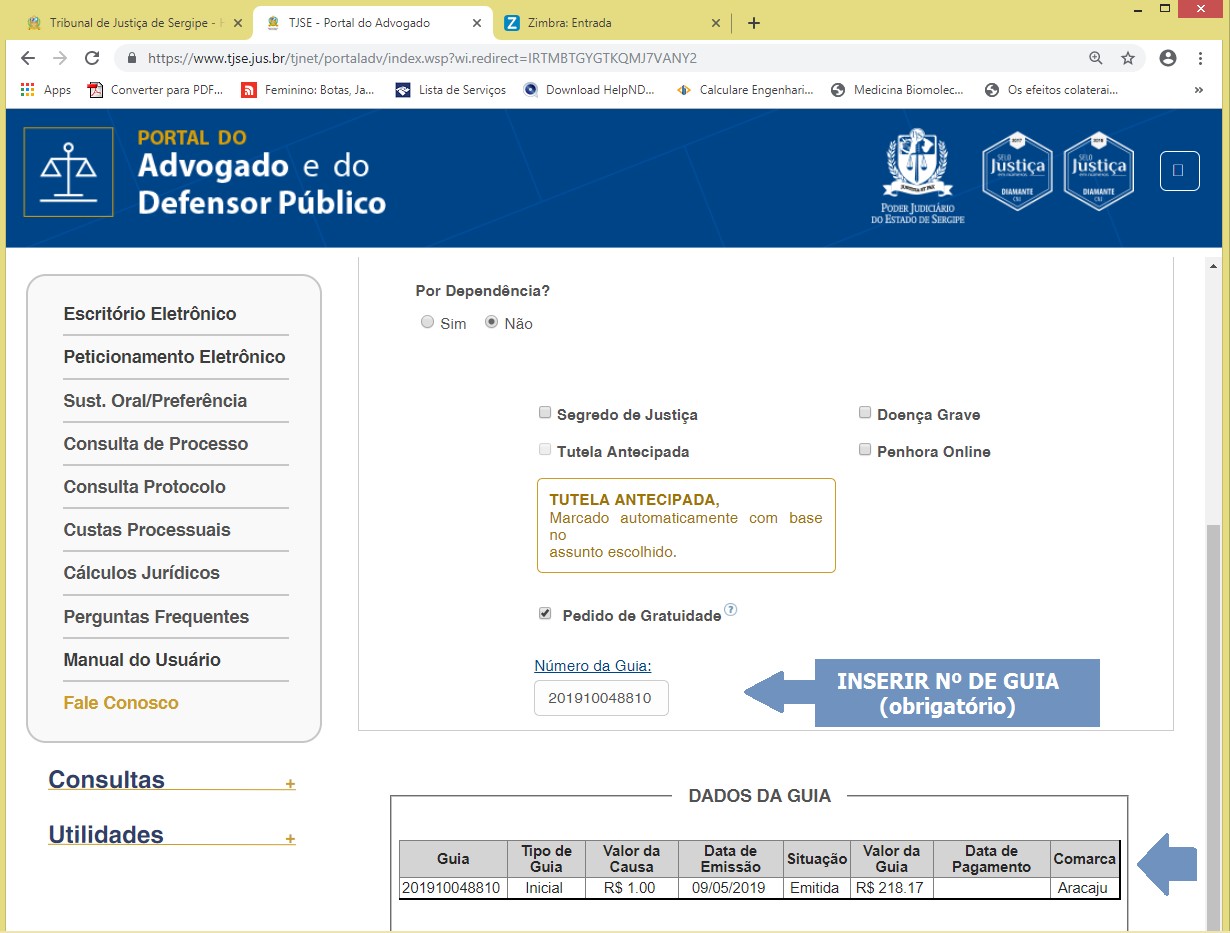
Task: Click the scales of justice portal logo
Action: 69,172
